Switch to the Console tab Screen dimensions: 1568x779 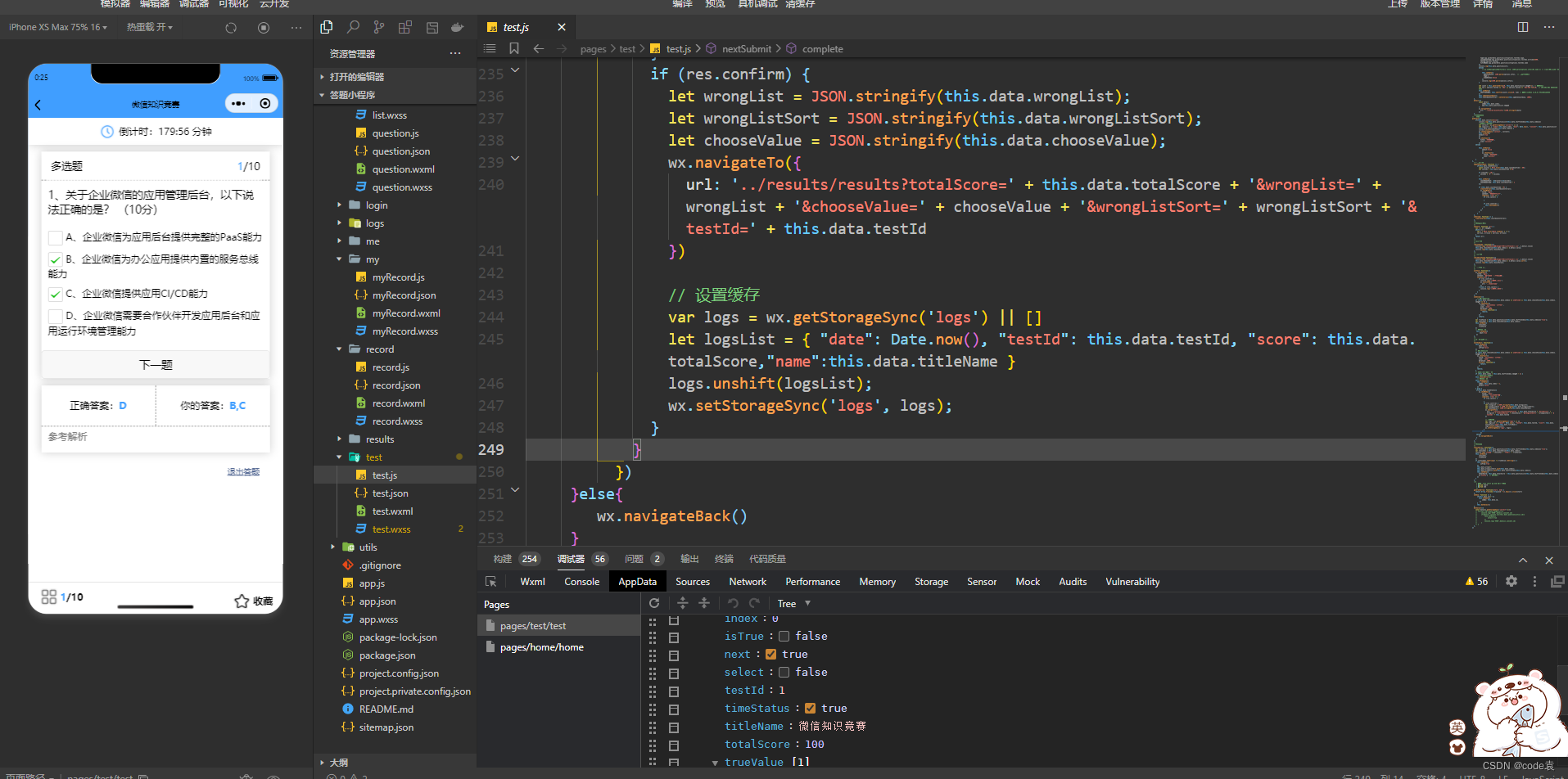click(581, 582)
